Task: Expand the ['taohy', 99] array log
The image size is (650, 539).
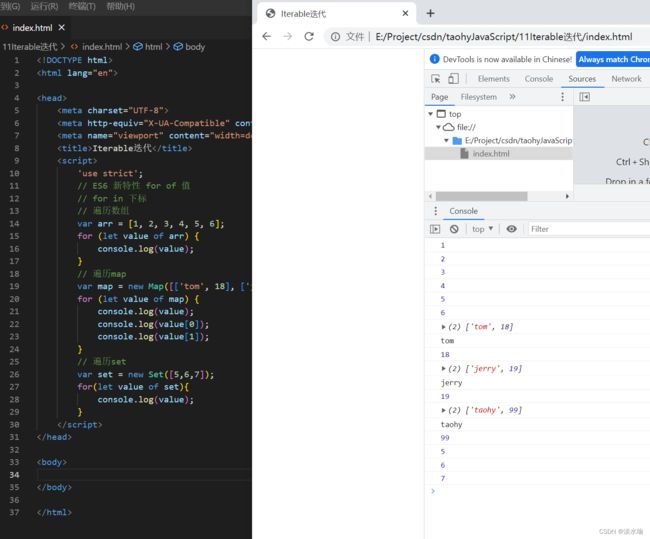Action: (x=444, y=410)
